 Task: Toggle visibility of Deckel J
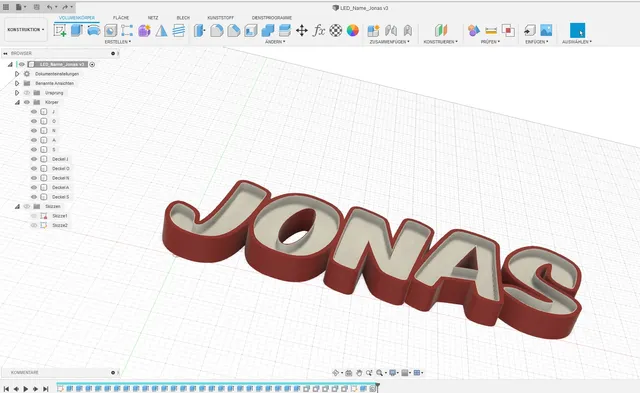point(34,159)
